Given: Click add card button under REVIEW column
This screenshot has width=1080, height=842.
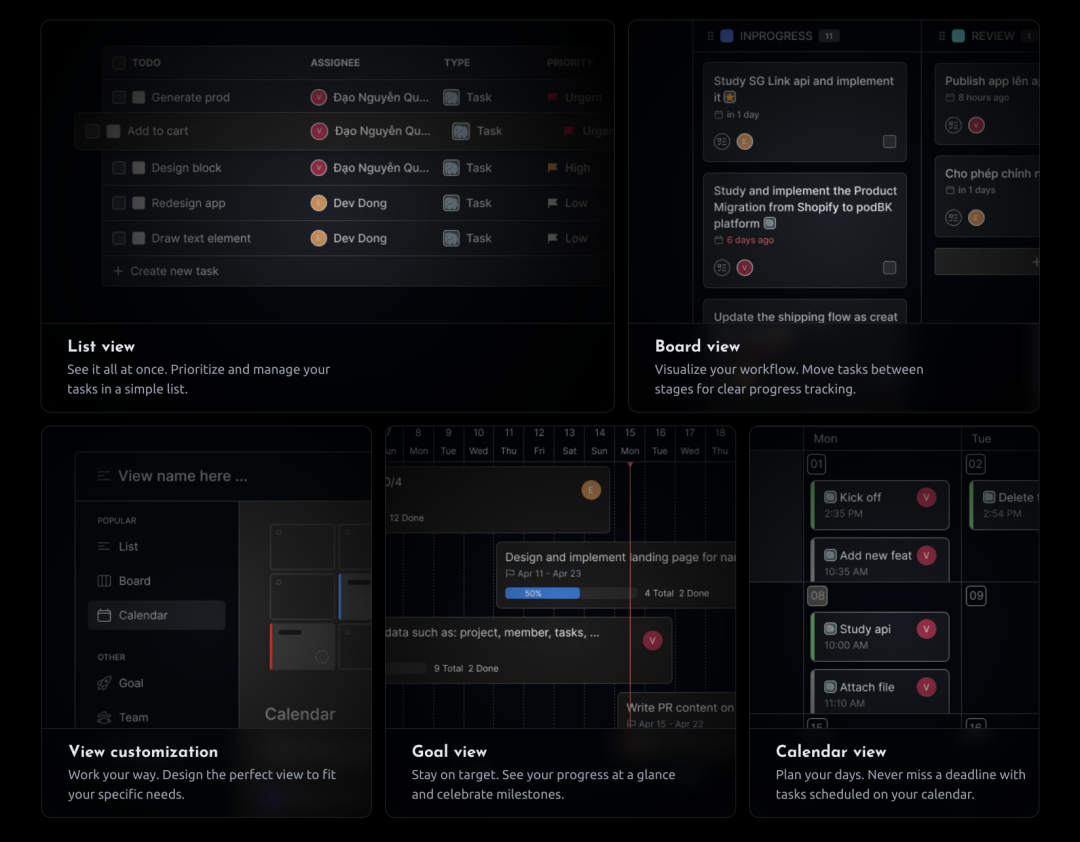Looking at the screenshot, I should 986,261.
